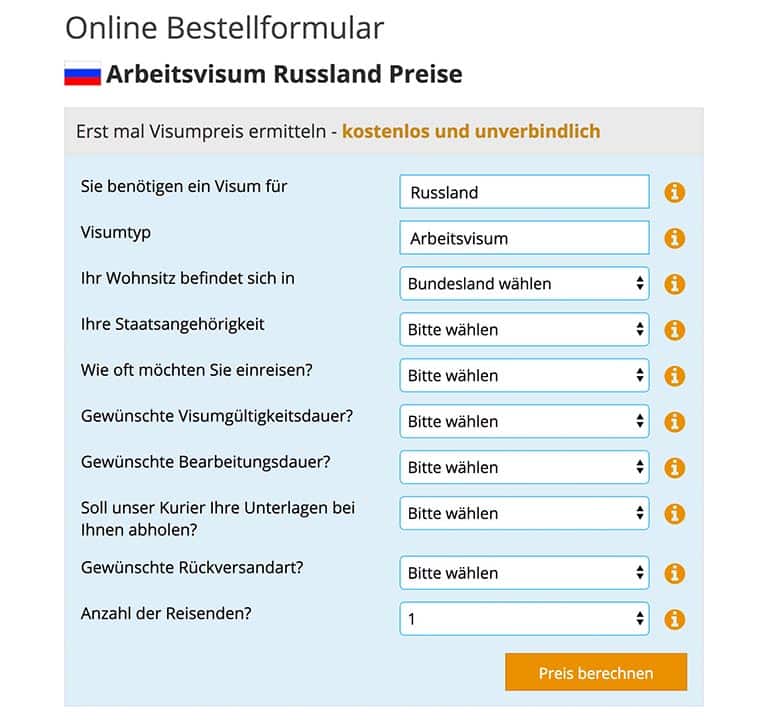This screenshot has width=780, height=722.
Task: Show info icon for Kurier abholen row
Action: (x=675, y=514)
